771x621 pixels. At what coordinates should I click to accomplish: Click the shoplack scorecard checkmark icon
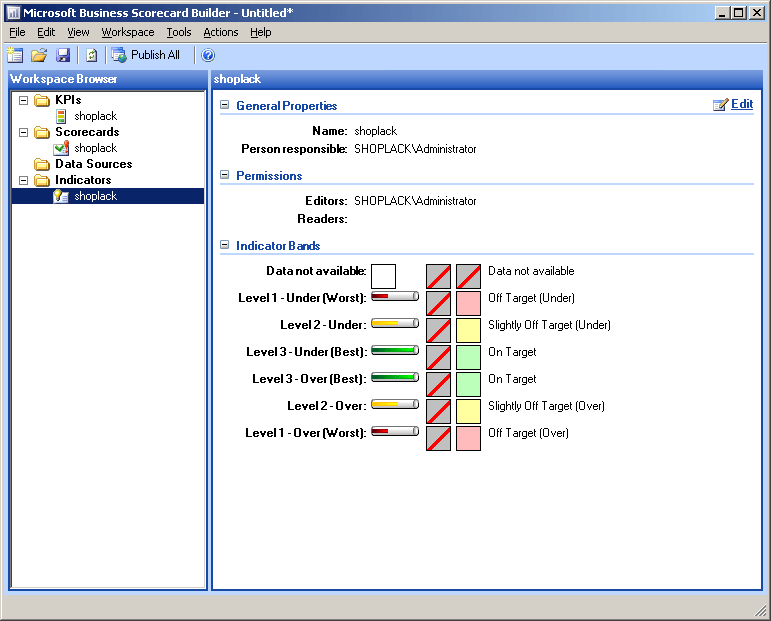coord(61,148)
